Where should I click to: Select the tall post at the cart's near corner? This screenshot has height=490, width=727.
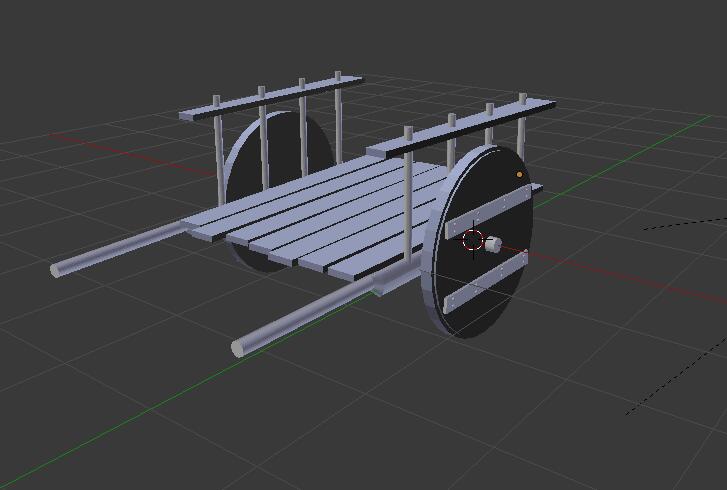(x=408, y=197)
